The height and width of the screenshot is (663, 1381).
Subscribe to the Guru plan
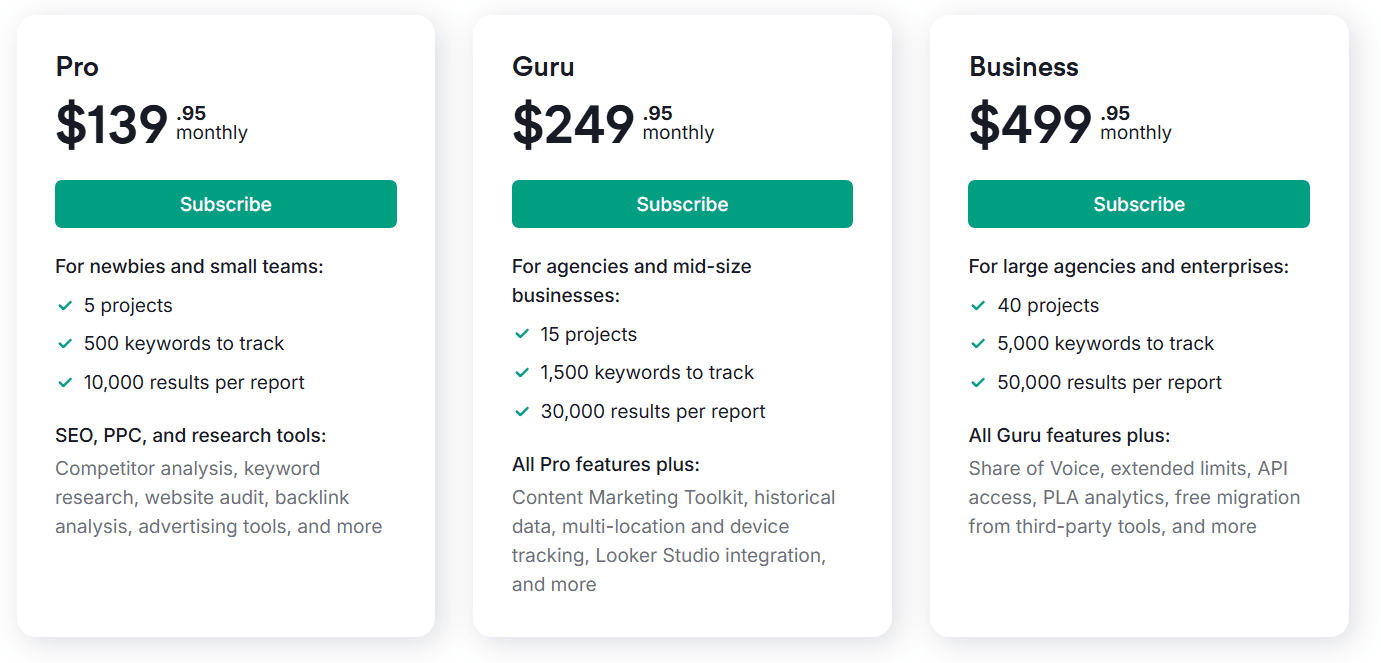pyautogui.click(x=681, y=203)
